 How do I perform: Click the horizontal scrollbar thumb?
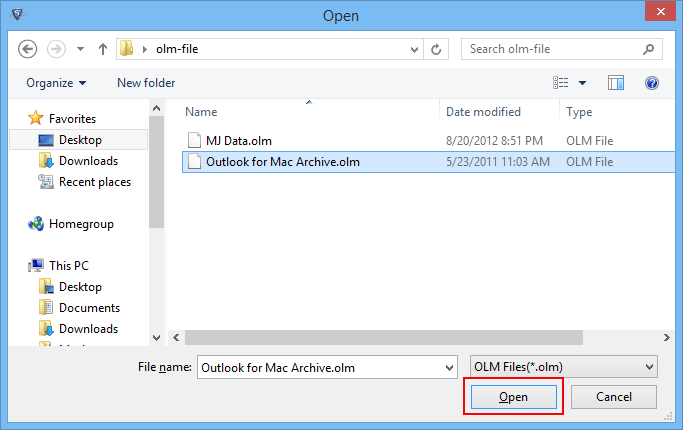pos(384,338)
